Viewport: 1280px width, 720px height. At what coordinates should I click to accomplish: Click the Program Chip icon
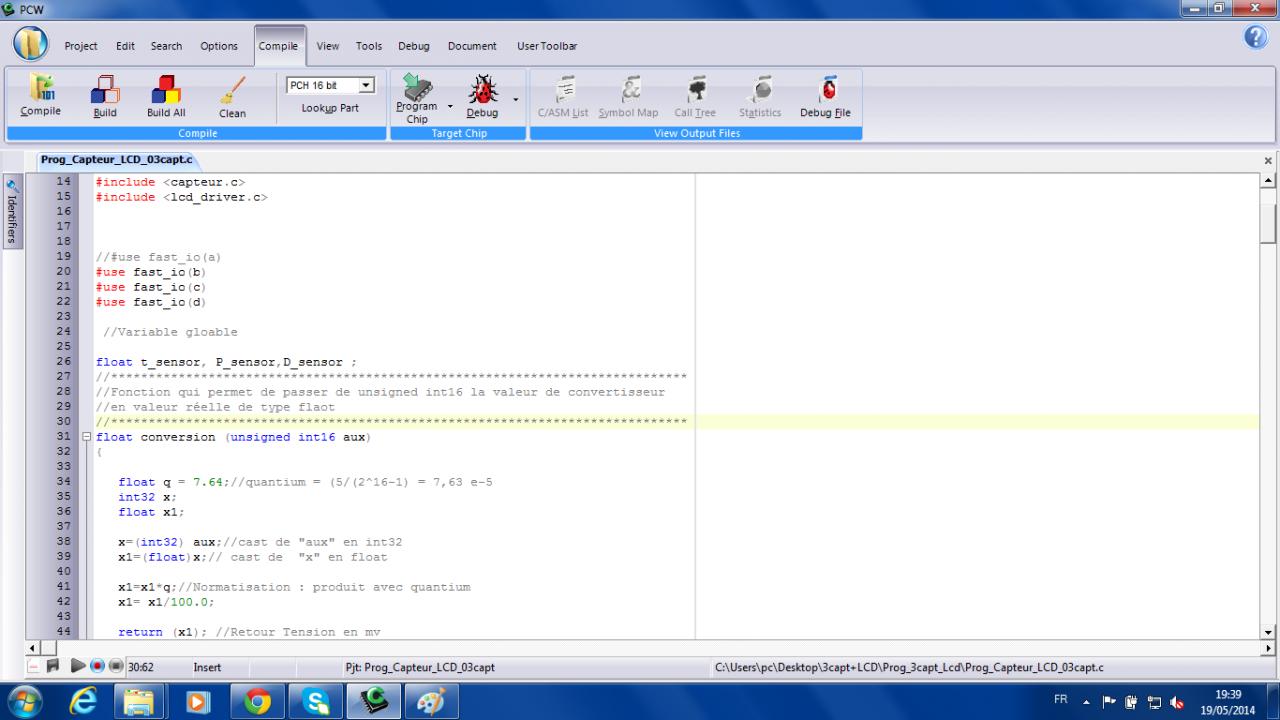(x=417, y=88)
